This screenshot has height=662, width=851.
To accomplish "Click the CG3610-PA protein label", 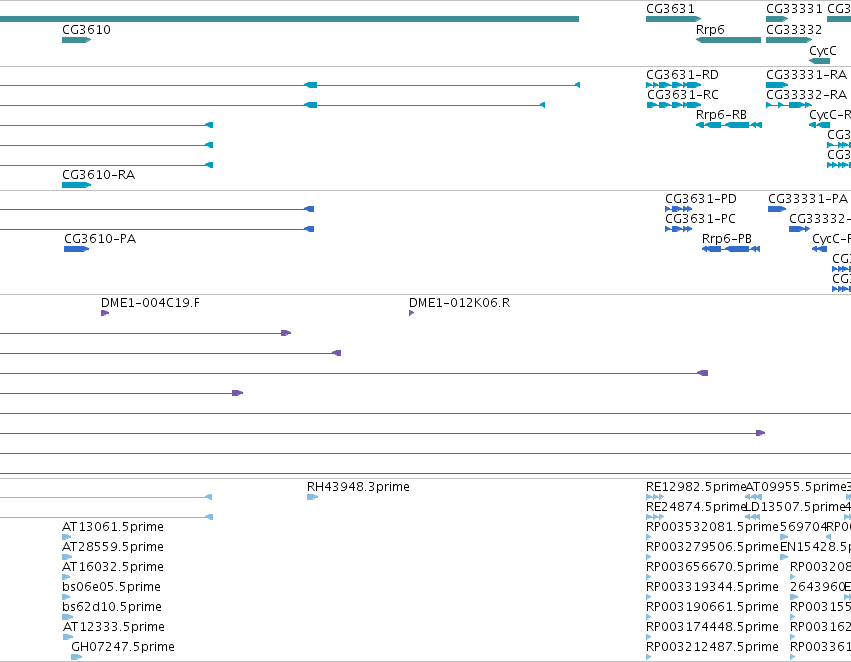I will click(x=100, y=239).
